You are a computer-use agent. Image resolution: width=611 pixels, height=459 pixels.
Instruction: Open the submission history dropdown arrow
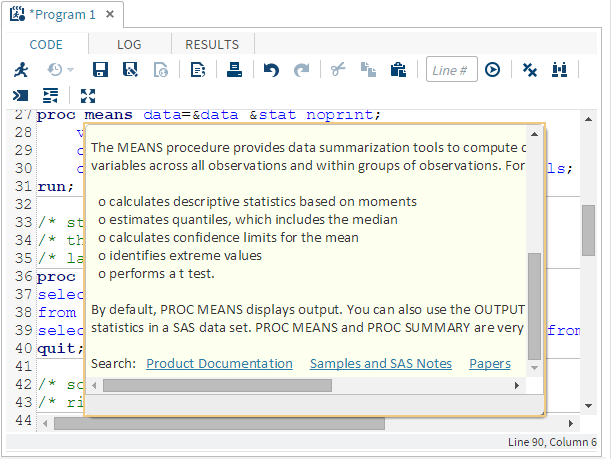tap(70, 70)
